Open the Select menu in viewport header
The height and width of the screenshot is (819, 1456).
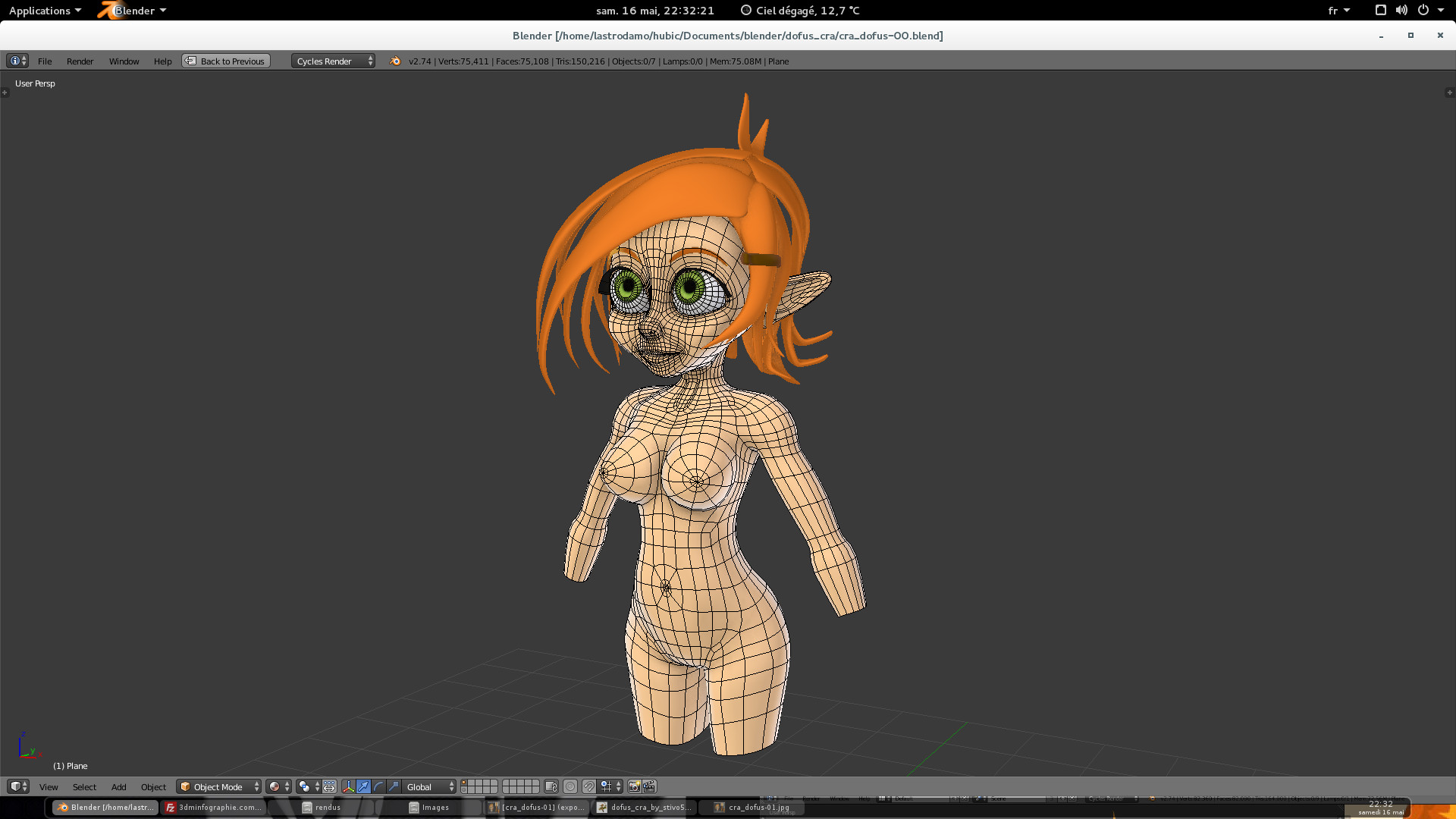84,787
